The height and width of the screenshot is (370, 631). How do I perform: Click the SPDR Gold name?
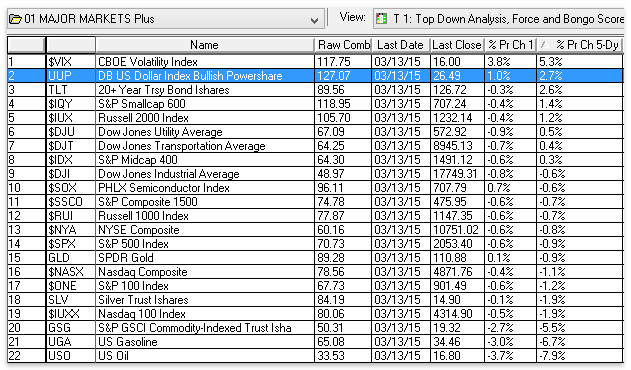click(x=126, y=258)
